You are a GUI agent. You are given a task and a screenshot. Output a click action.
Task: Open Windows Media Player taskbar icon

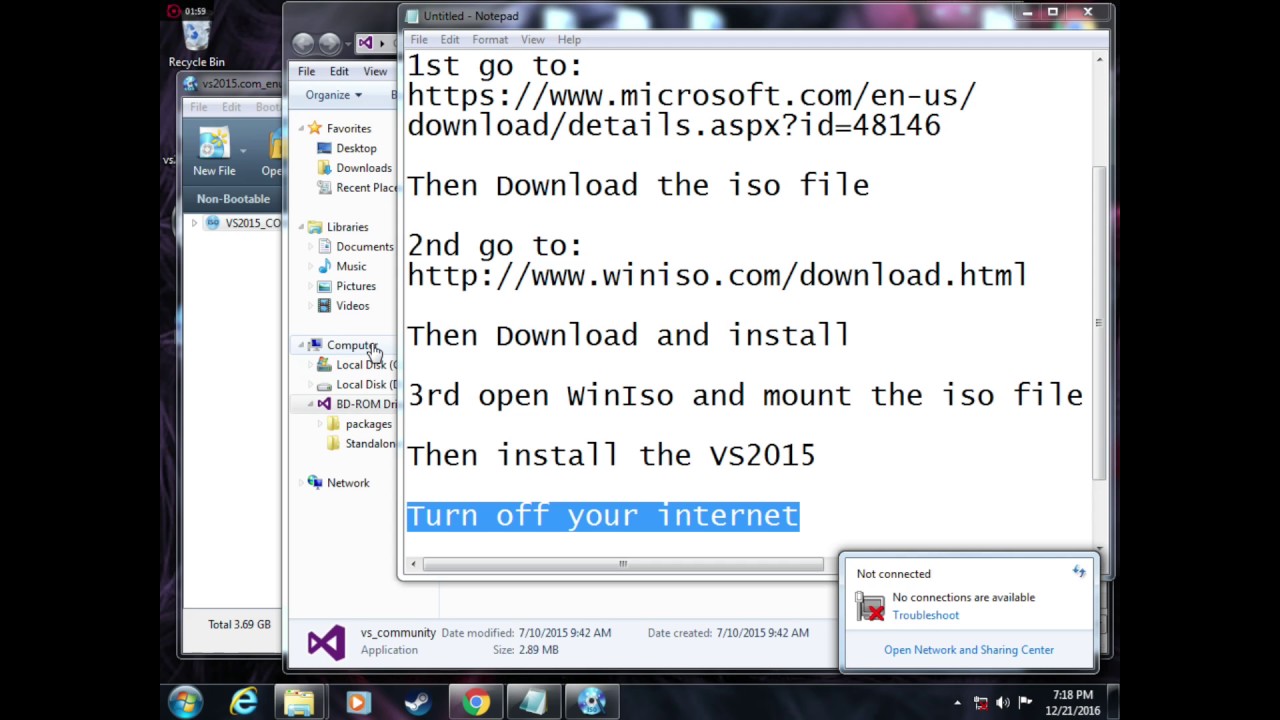(x=357, y=702)
